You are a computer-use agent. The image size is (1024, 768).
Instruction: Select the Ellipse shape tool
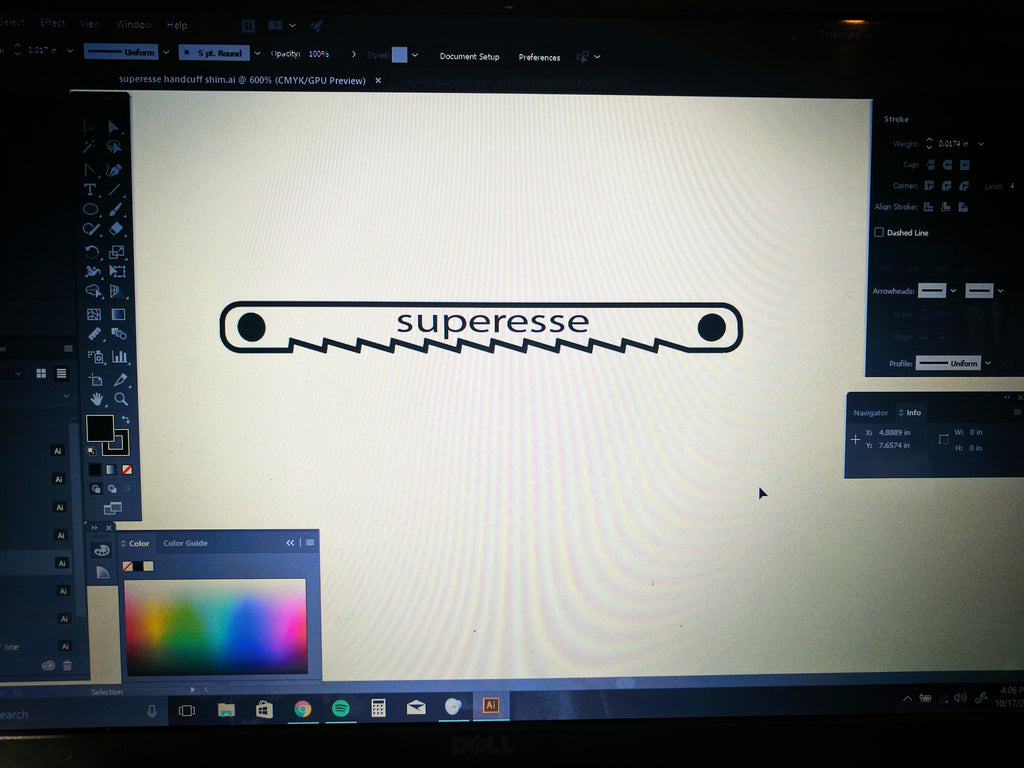coord(90,209)
